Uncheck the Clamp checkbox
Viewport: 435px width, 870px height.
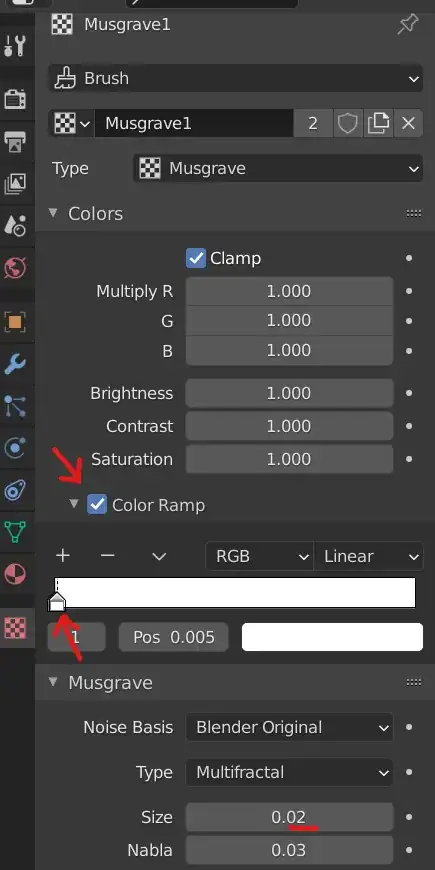point(195,258)
